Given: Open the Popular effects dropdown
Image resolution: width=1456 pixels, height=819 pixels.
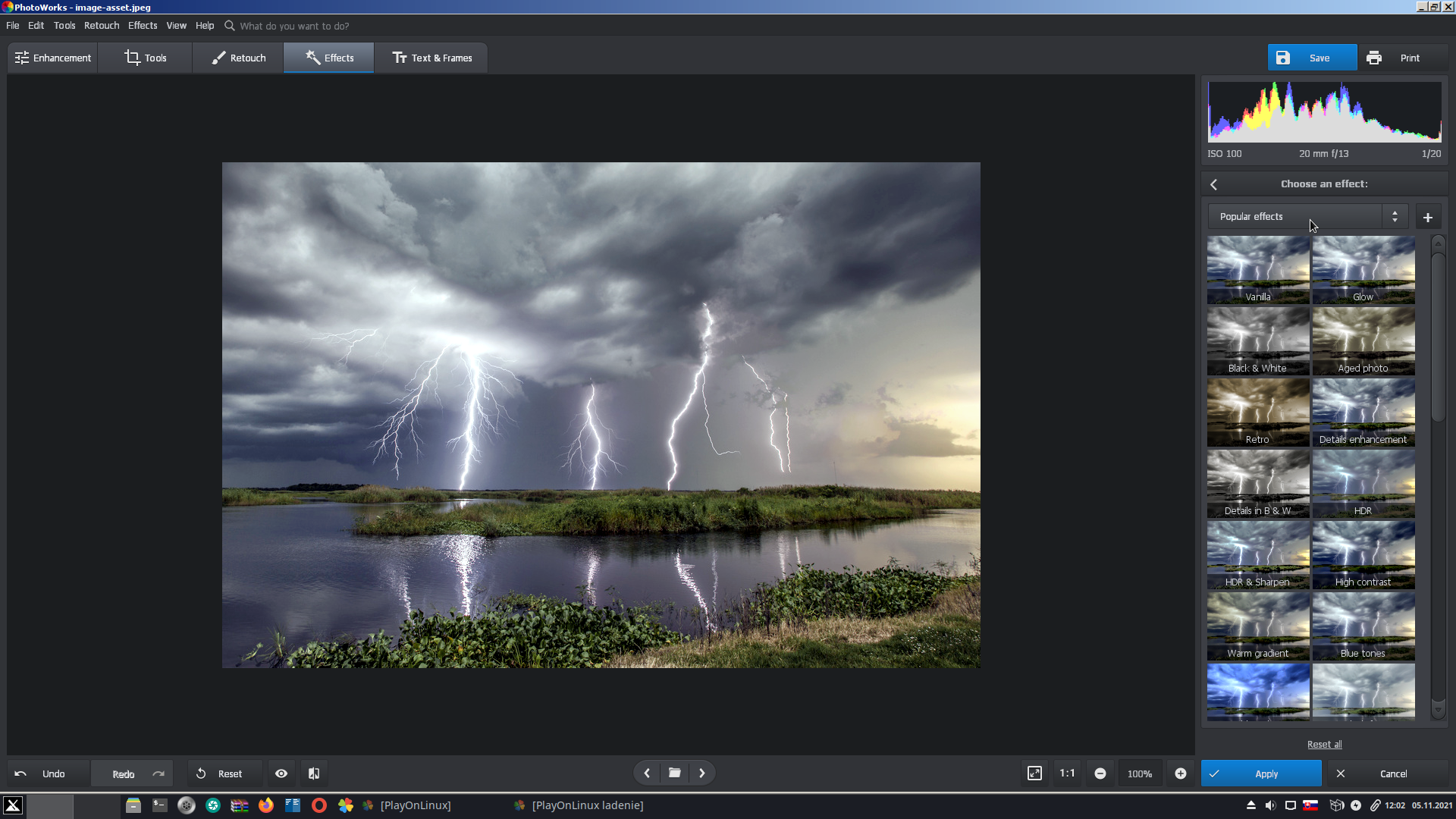Looking at the screenshot, I should pyautogui.click(x=1308, y=217).
